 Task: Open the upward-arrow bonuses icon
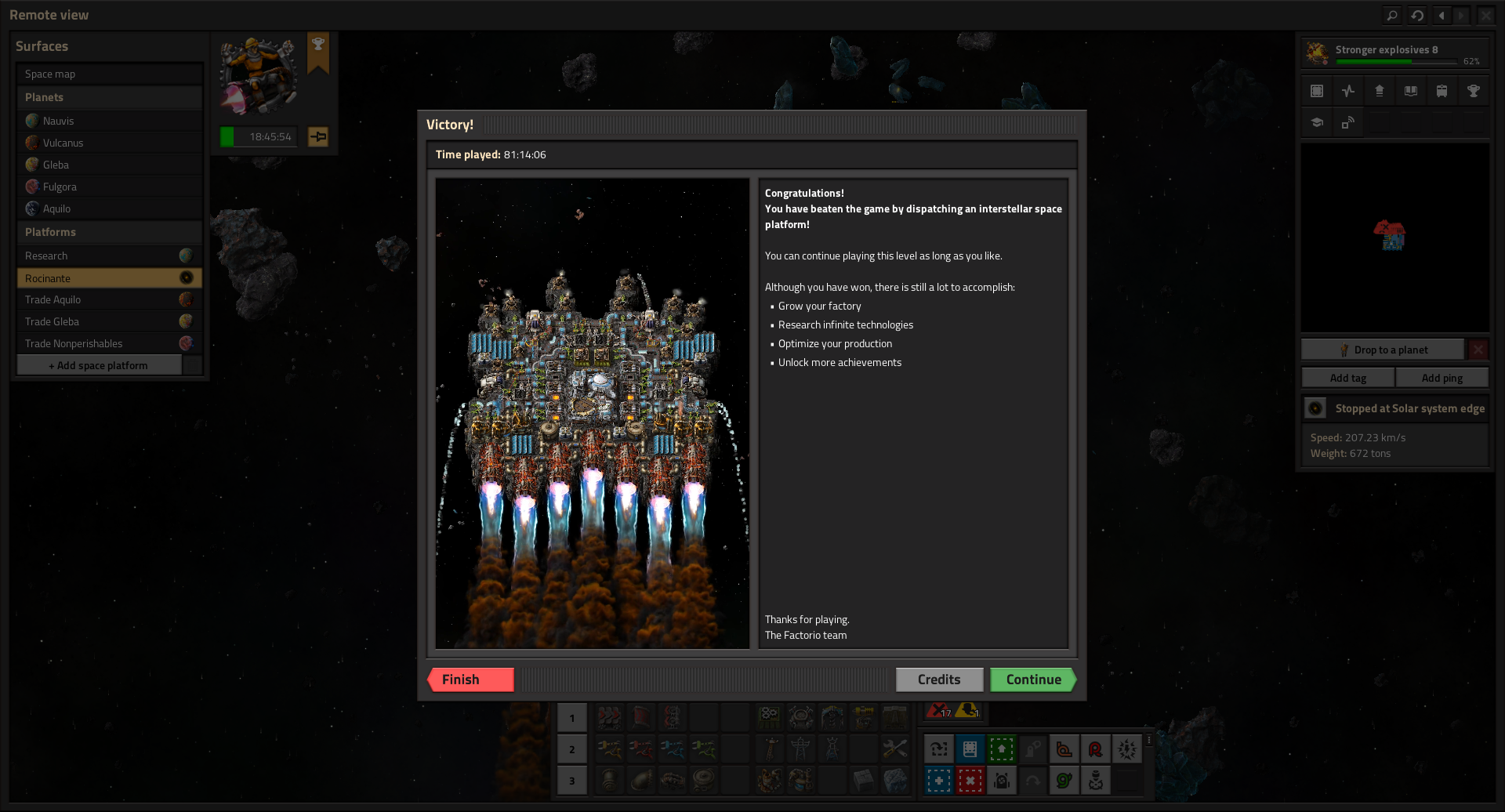point(1380,91)
